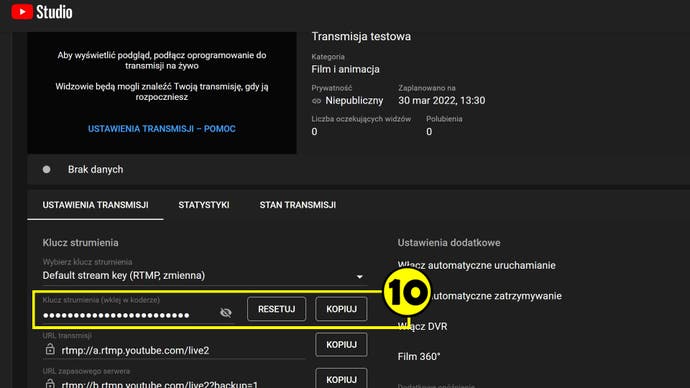690x388 pixels.
Task: Open the stream key dropdown arrow
Action: coord(360,277)
